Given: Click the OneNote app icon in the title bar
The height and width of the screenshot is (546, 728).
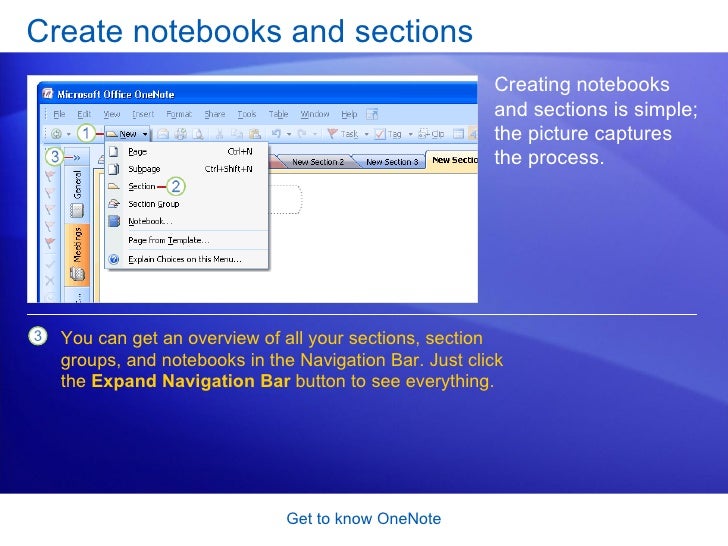Looking at the screenshot, I should click(x=48, y=94).
